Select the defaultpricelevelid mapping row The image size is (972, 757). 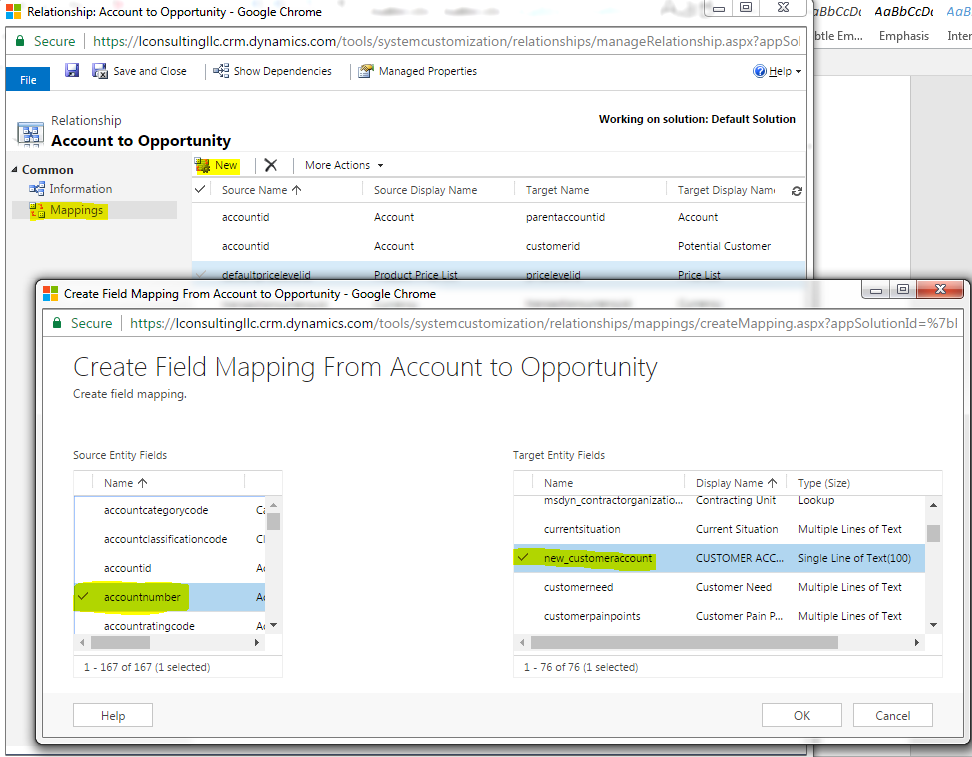click(498, 272)
